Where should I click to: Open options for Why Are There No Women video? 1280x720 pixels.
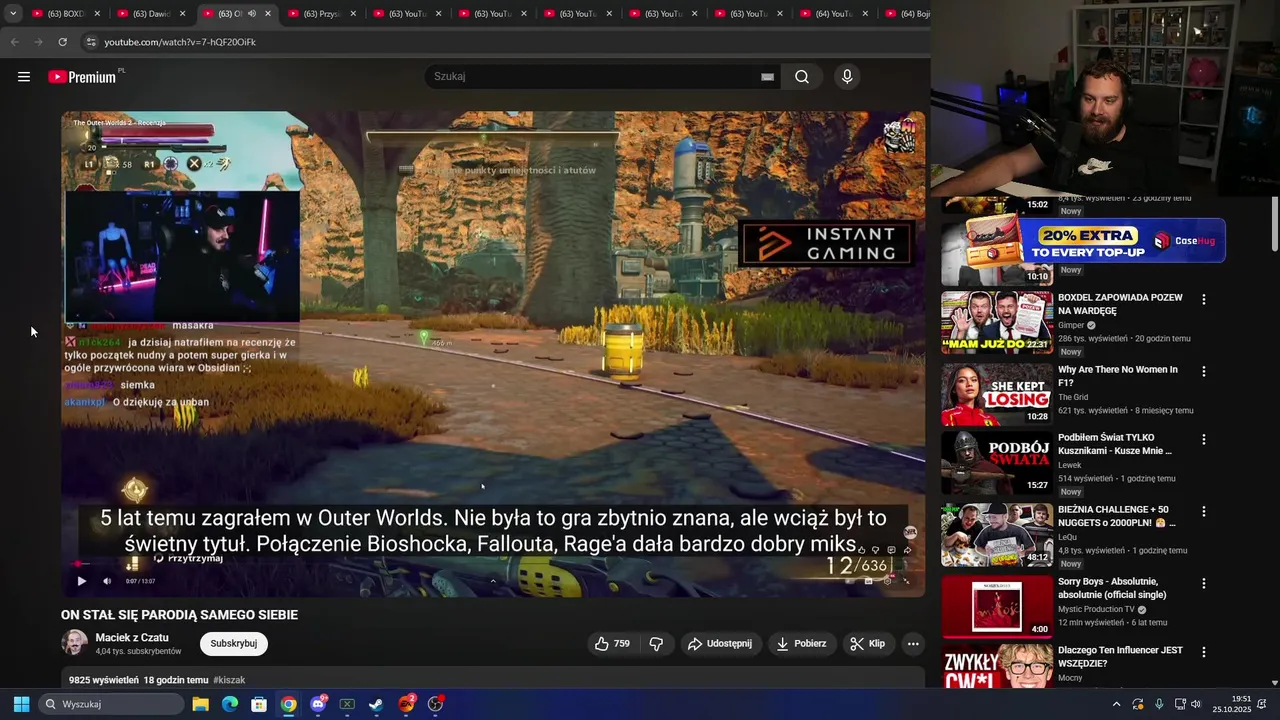coord(1203,371)
